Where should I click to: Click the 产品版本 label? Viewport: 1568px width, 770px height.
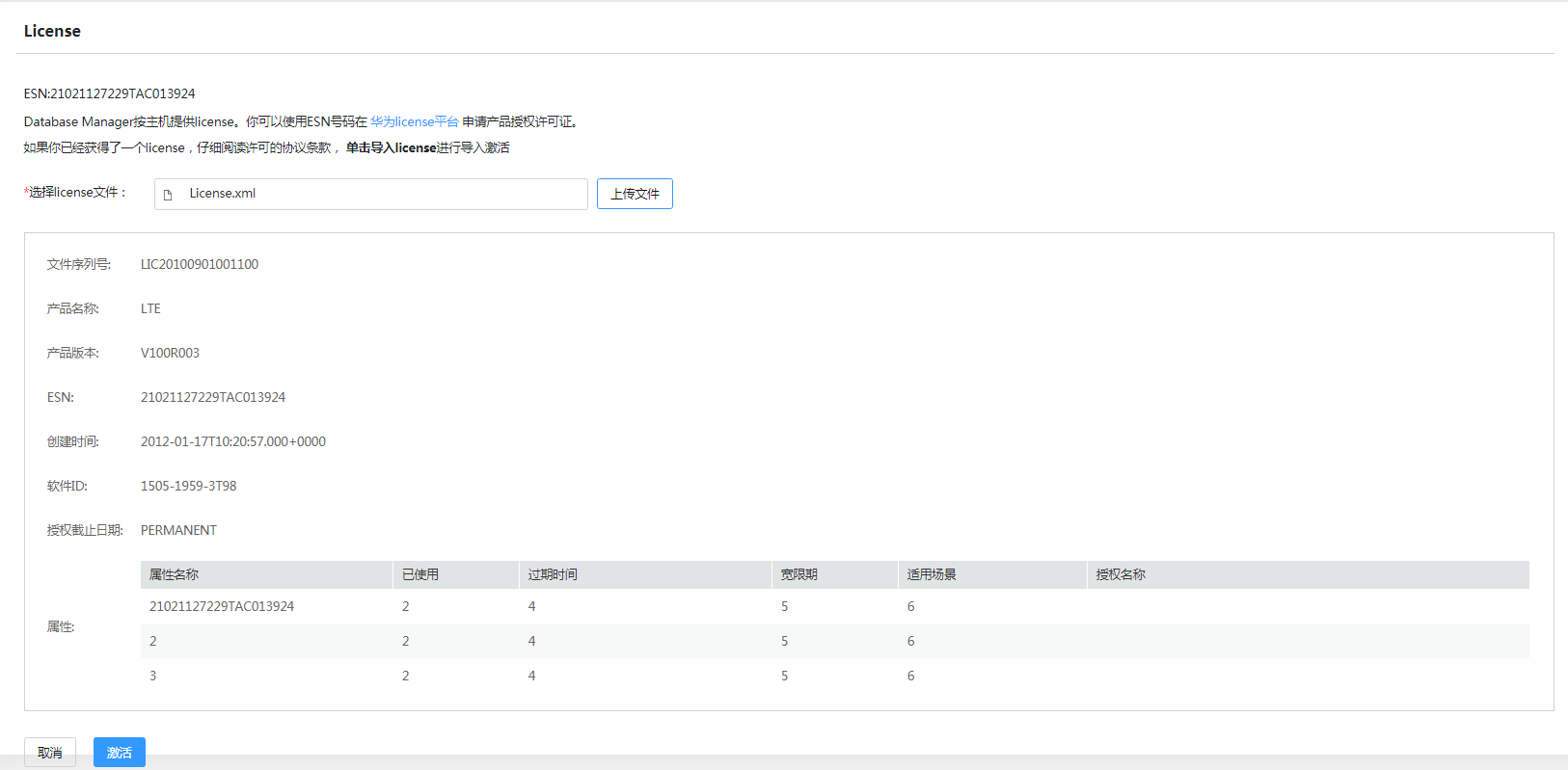pyautogui.click(x=73, y=353)
